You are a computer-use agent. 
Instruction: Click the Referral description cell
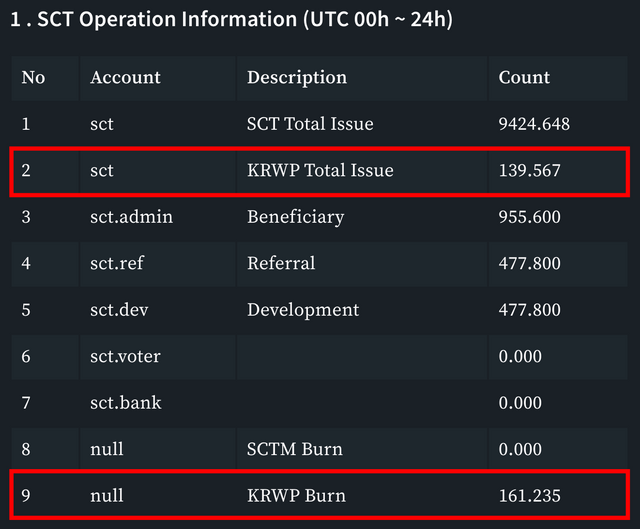click(x=281, y=263)
